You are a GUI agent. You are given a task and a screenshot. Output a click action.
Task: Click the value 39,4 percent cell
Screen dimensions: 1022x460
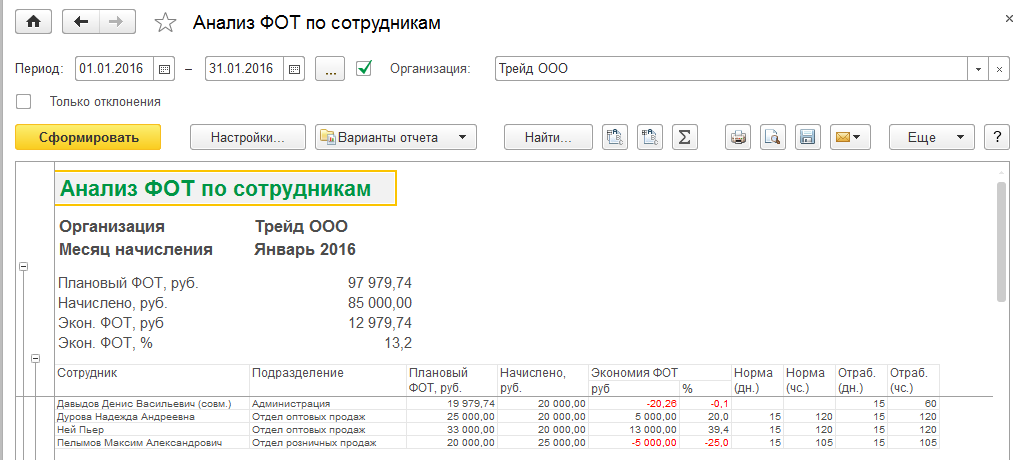click(705, 430)
